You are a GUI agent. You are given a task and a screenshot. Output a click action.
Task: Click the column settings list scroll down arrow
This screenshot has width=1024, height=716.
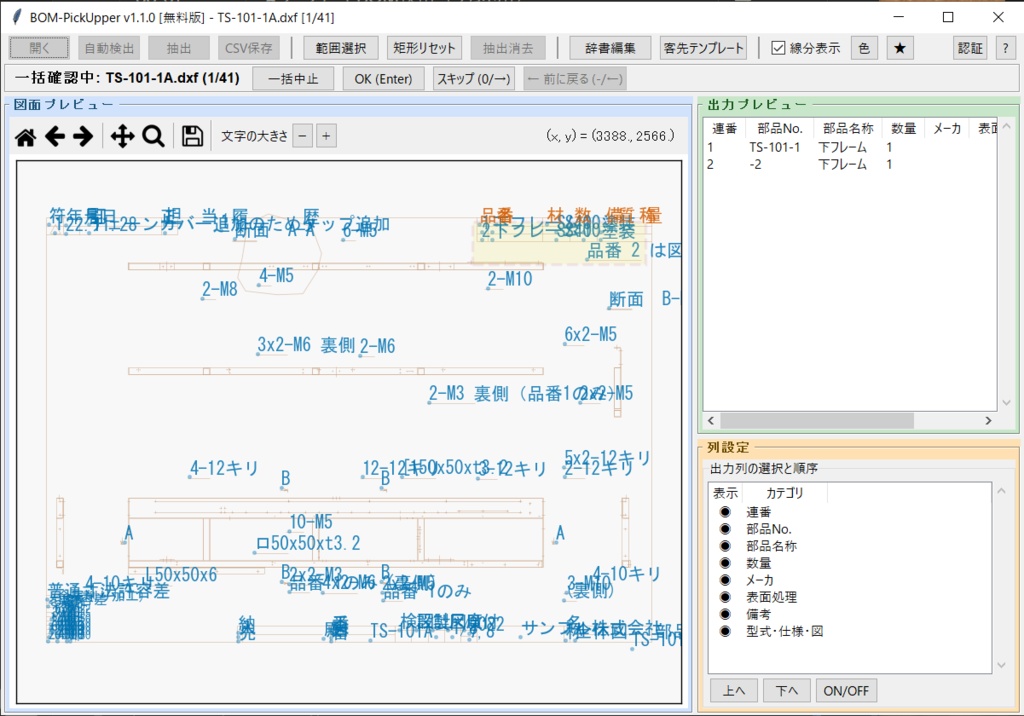[1001, 666]
